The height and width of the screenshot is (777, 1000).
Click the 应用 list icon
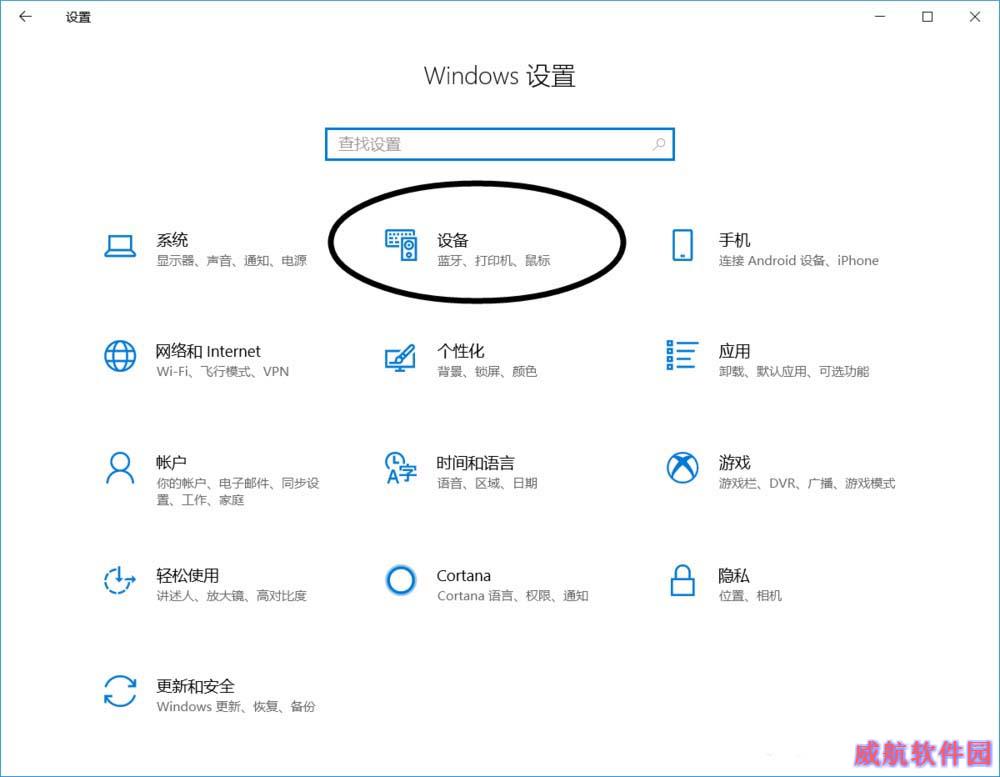tap(682, 355)
